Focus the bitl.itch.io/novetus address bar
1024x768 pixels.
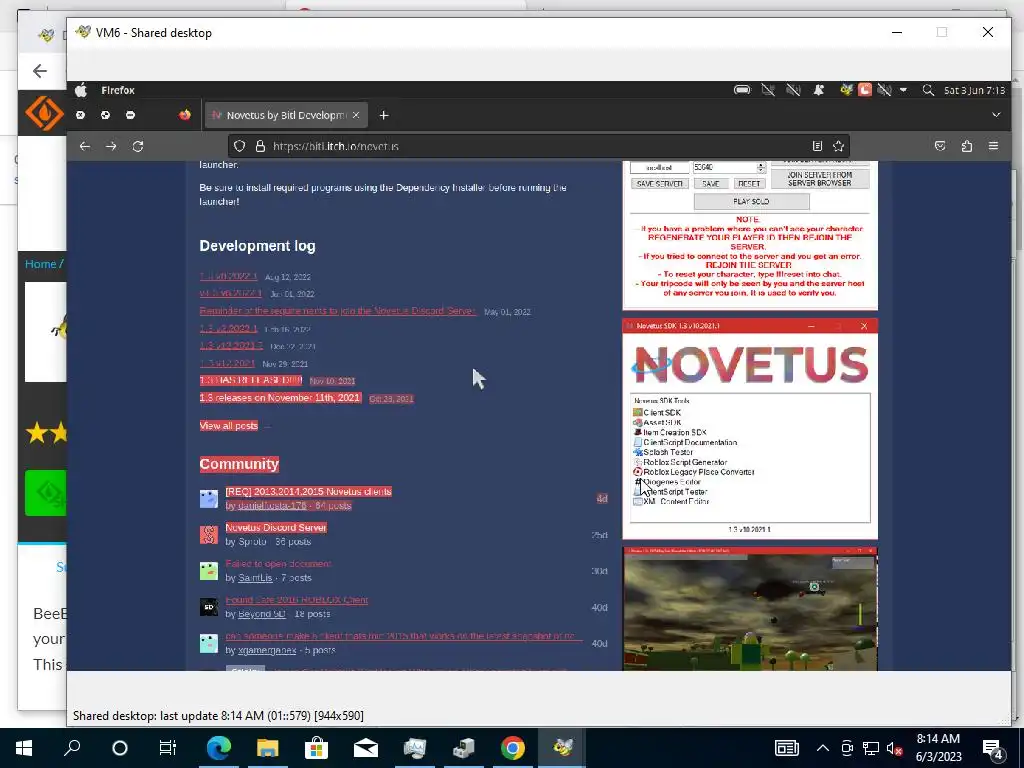point(539,146)
